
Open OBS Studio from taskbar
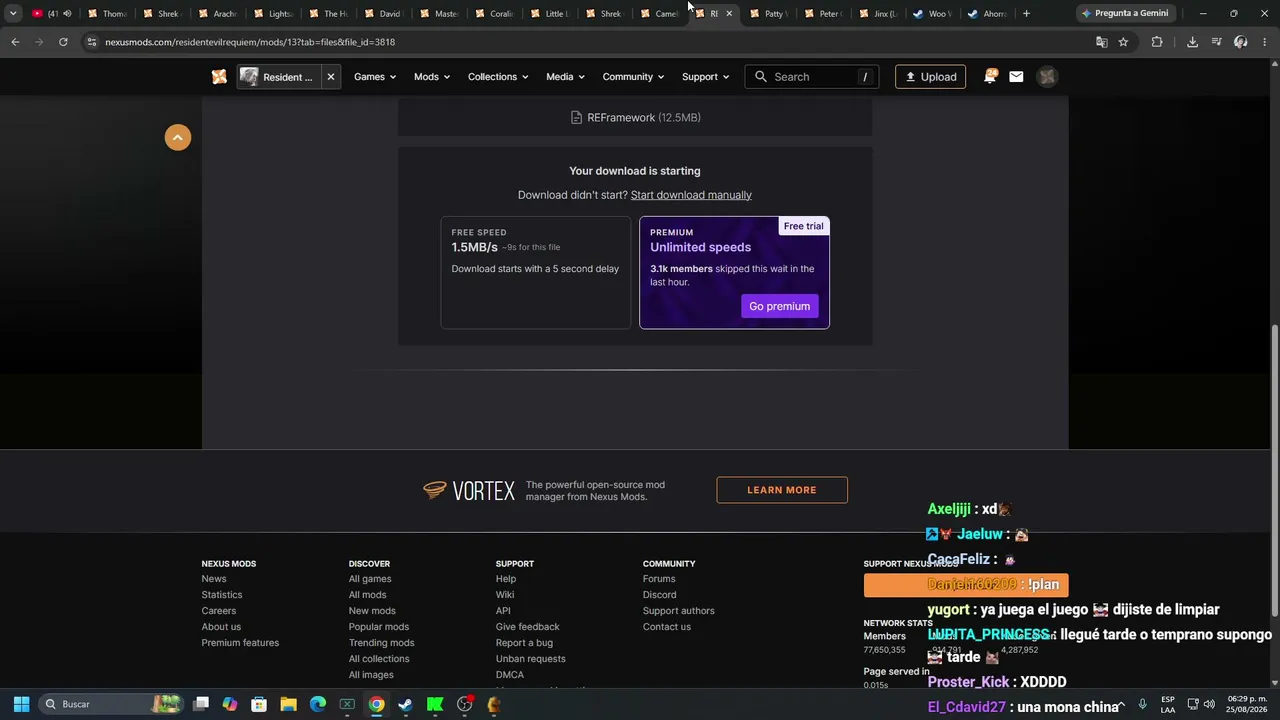pyautogui.click(x=464, y=704)
